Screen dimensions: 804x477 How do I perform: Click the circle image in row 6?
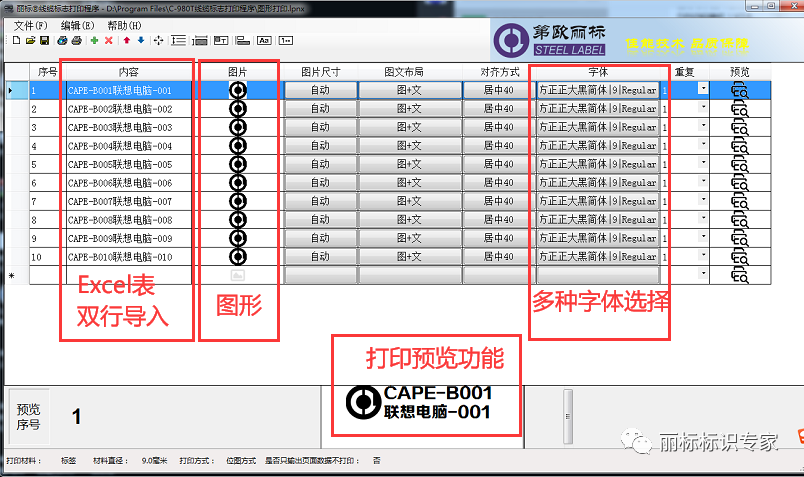click(238, 183)
